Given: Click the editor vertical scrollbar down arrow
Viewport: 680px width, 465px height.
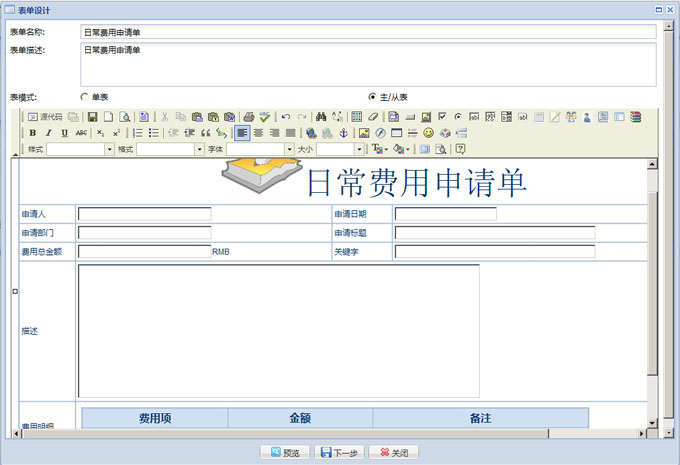Looking at the screenshot, I should point(652,423).
